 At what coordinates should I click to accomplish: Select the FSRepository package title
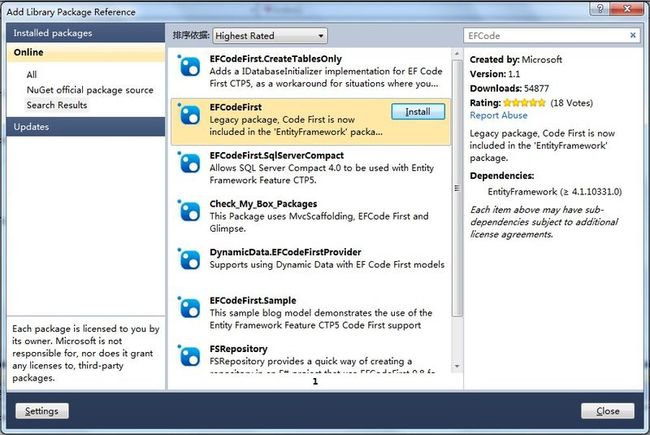tap(238, 349)
